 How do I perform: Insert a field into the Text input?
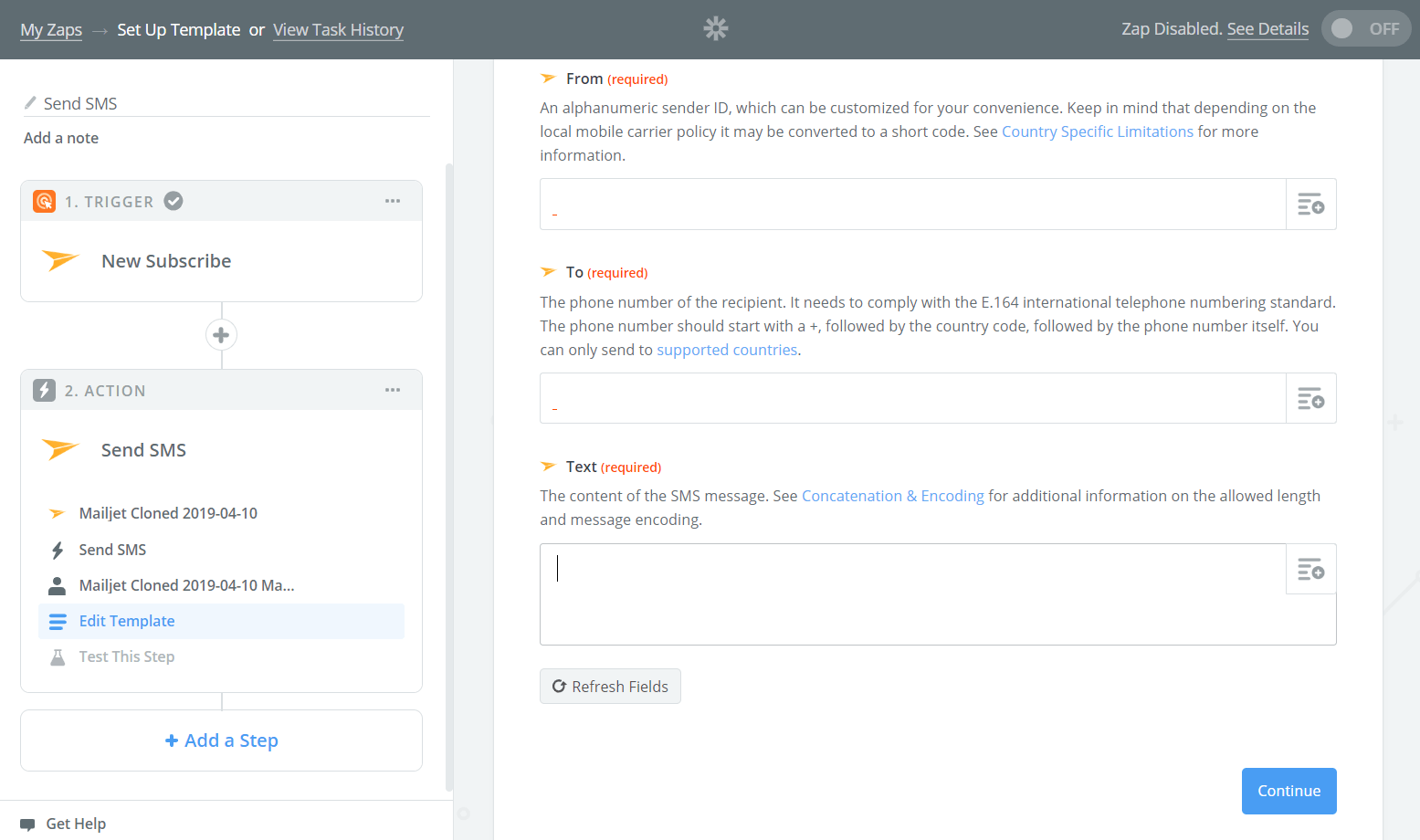pyautogui.click(x=1311, y=569)
